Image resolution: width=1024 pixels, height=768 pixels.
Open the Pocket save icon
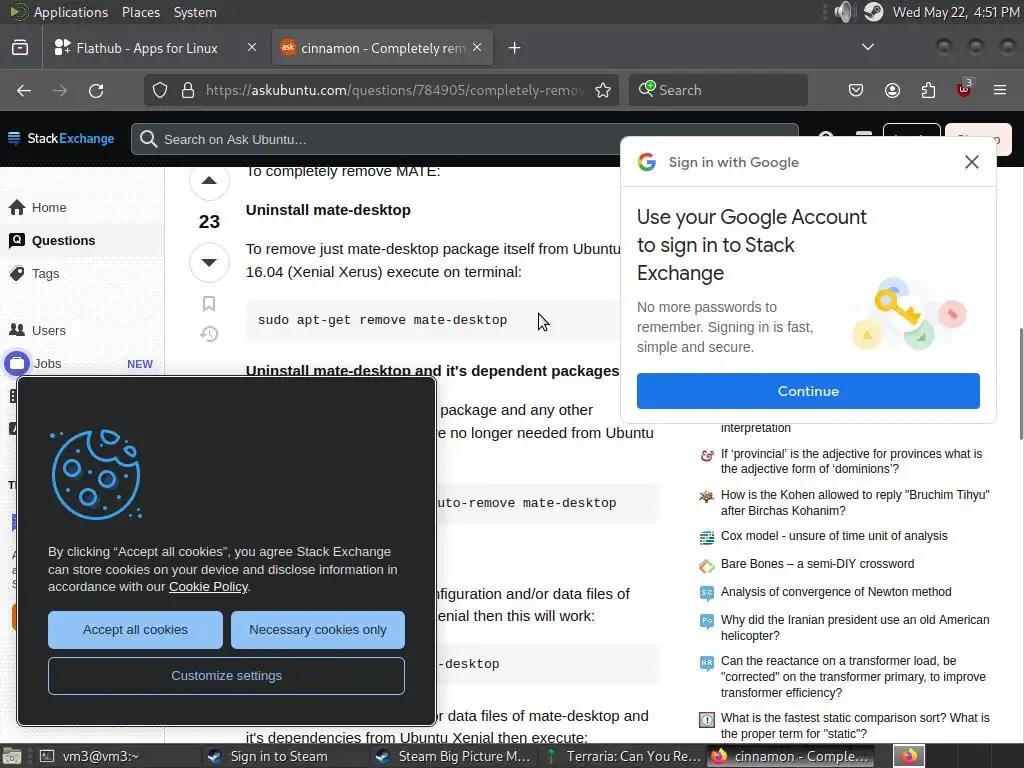[856, 90]
